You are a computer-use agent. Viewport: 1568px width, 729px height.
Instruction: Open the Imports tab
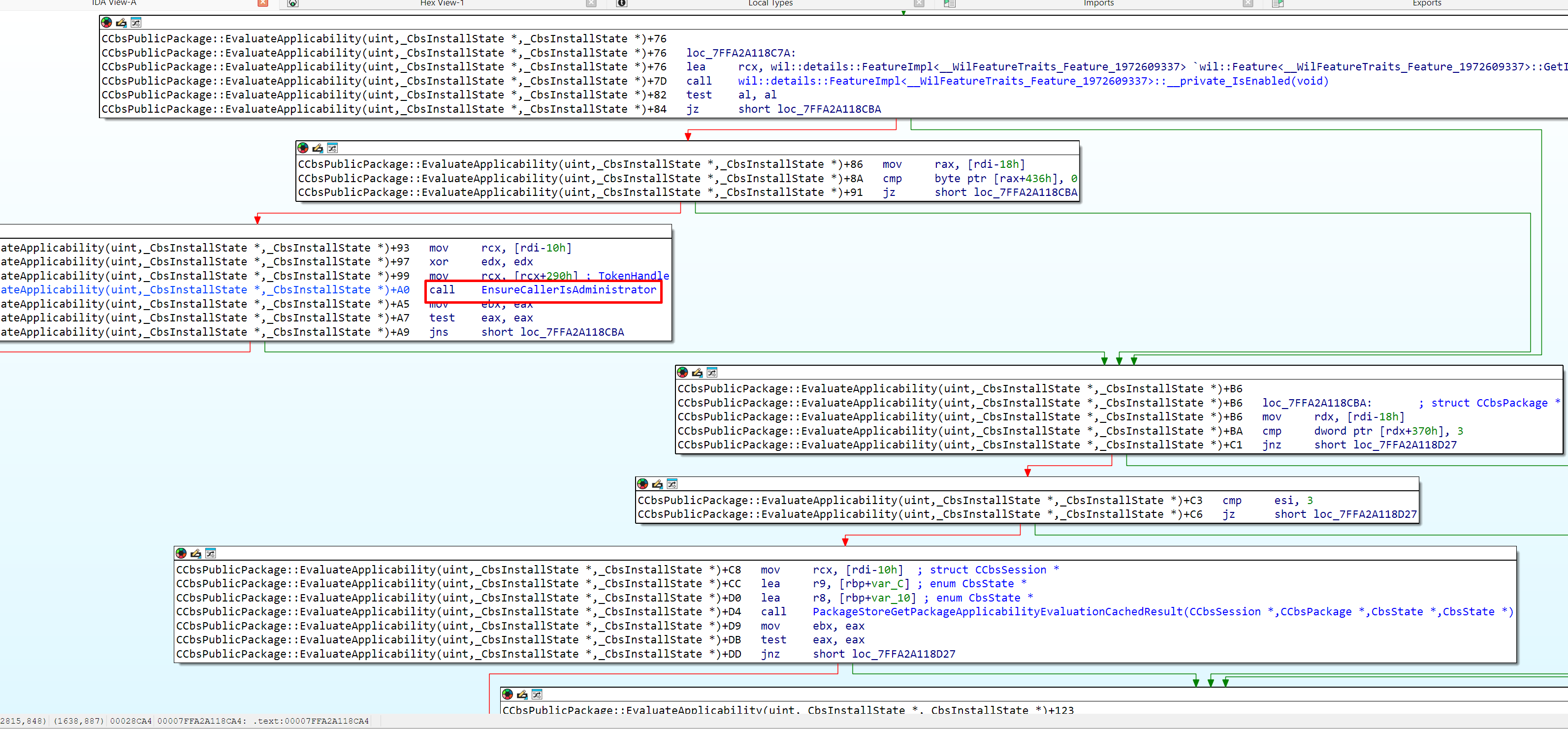tap(1098, 3)
